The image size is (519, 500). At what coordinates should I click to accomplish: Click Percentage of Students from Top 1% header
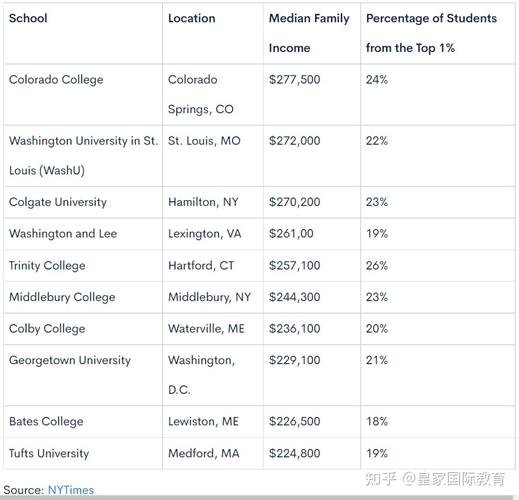[x=431, y=33]
